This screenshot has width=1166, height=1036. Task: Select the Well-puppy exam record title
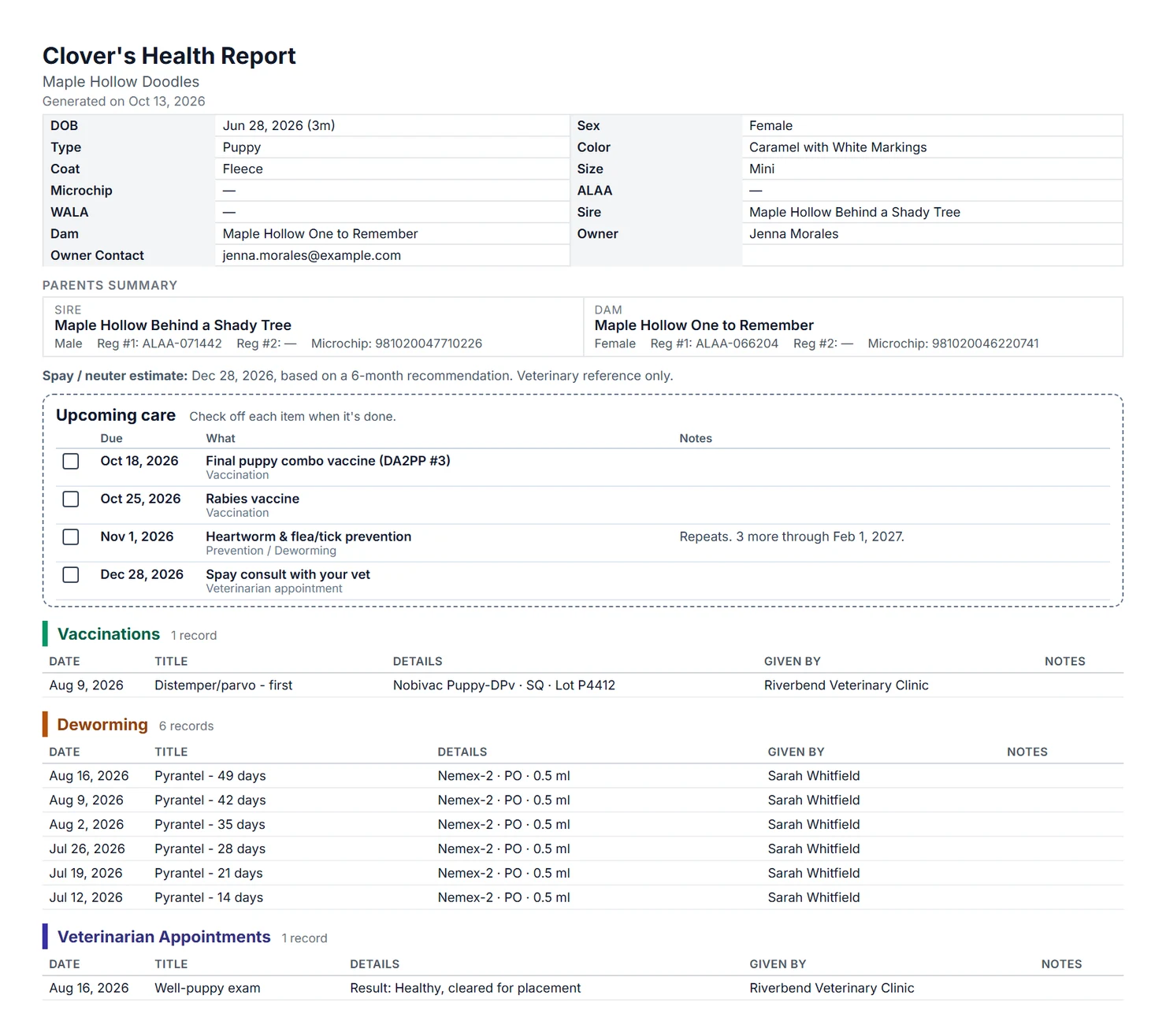(207, 989)
